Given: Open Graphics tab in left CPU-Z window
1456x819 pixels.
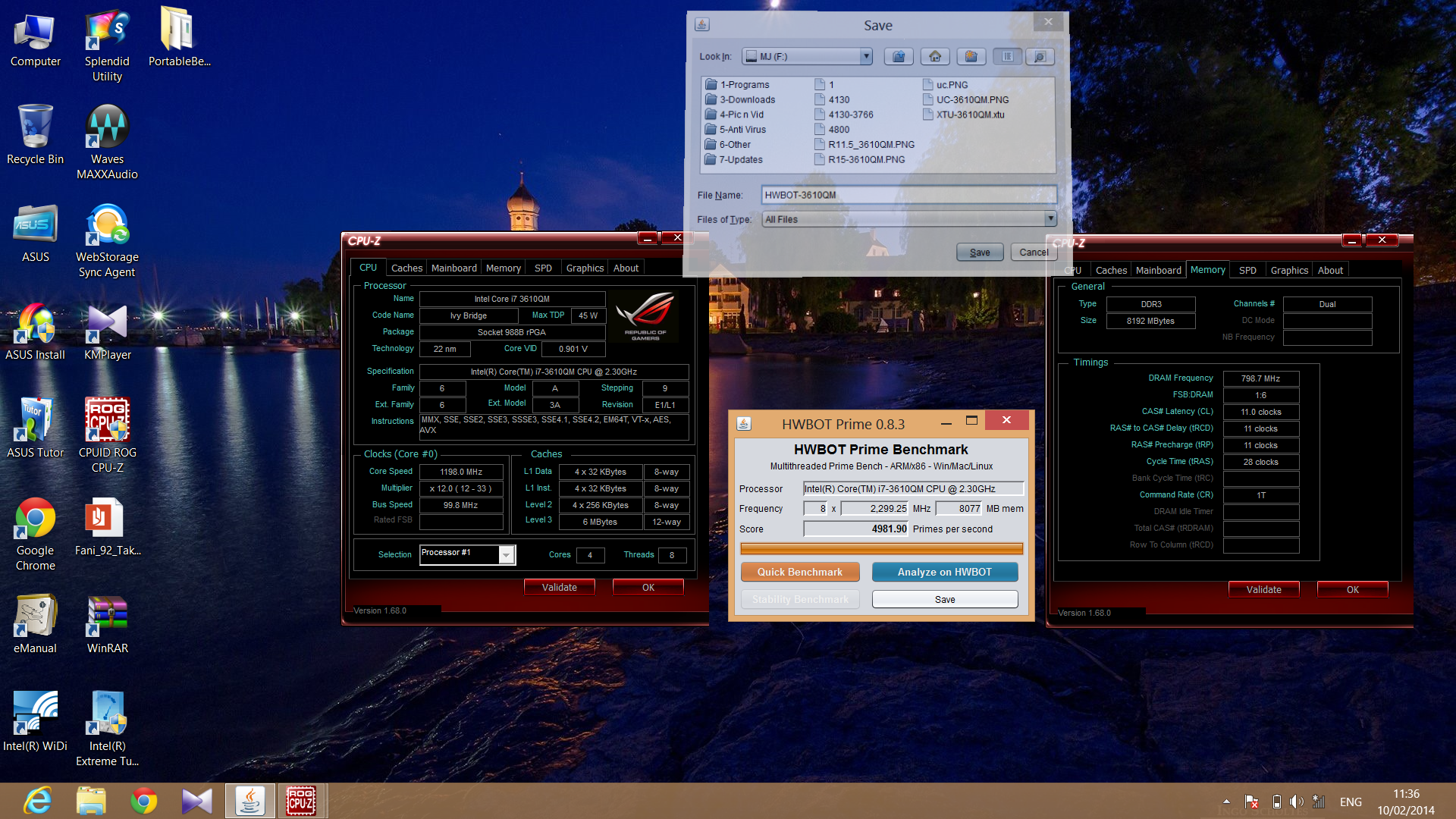Looking at the screenshot, I should pyautogui.click(x=585, y=268).
